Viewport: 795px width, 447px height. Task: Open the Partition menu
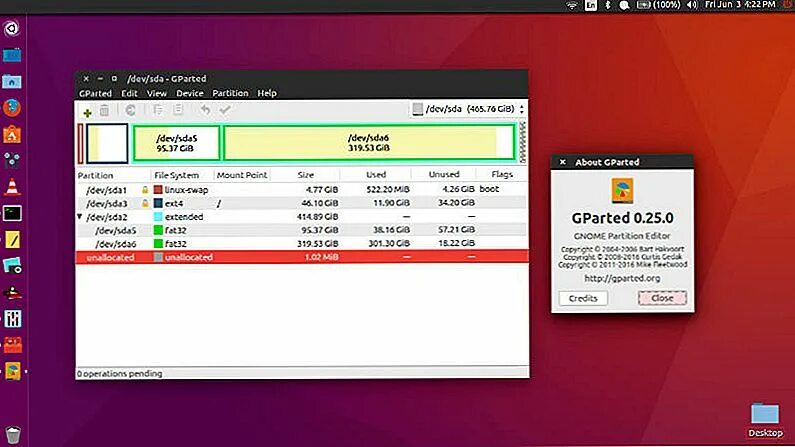pyautogui.click(x=230, y=93)
